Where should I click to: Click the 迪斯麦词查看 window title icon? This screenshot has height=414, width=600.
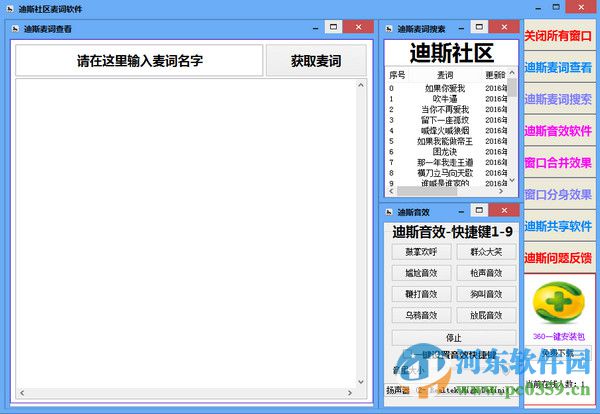click(x=15, y=29)
